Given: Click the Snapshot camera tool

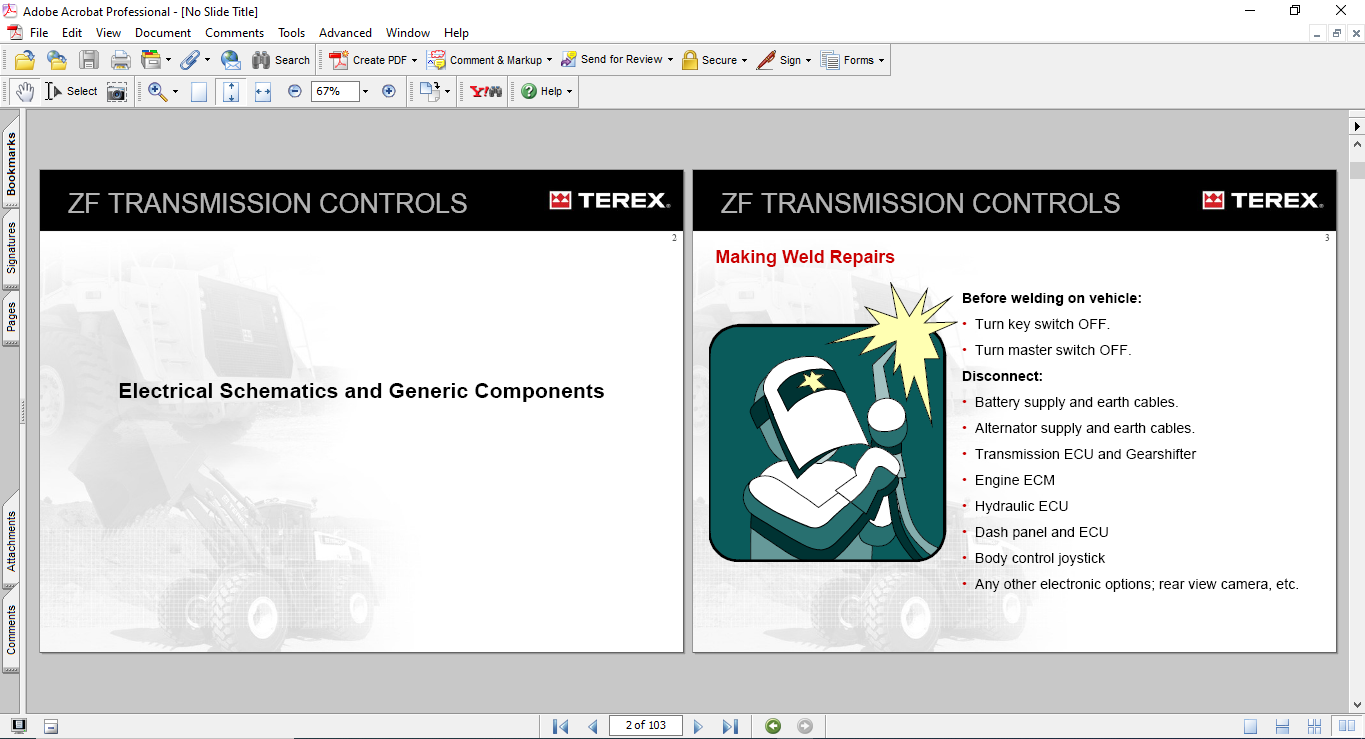Looking at the screenshot, I should pyautogui.click(x=117, y=92).
